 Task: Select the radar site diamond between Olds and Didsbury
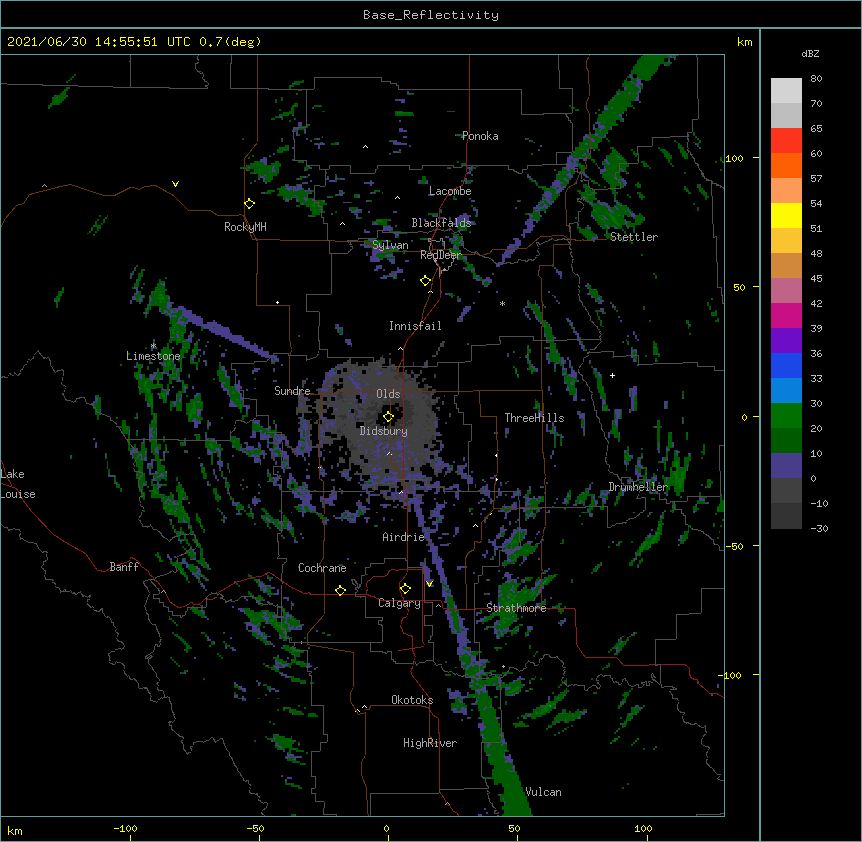[x=389, y=417]
